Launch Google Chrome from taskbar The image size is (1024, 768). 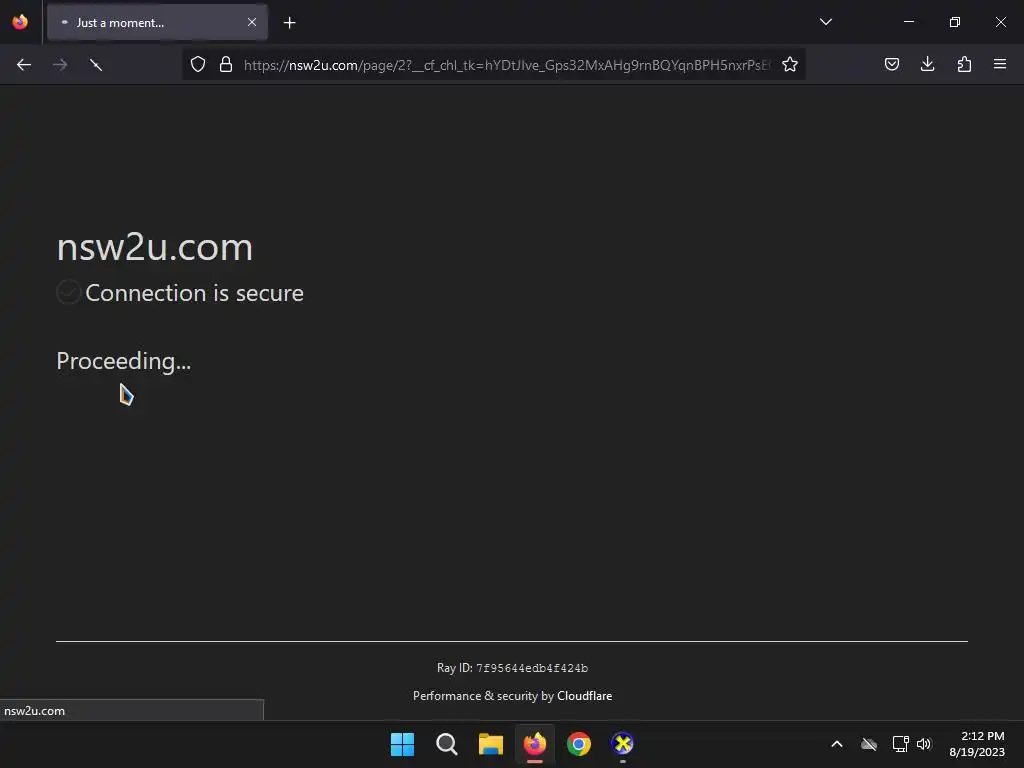(x=579, y=744)
